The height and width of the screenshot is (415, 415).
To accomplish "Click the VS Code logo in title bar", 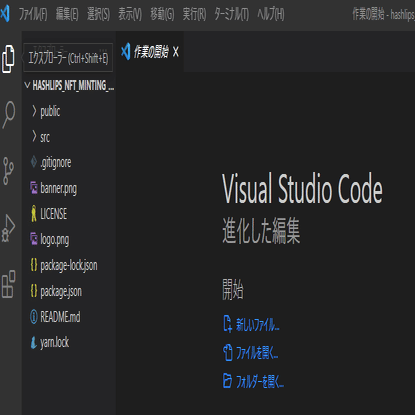I will [5, 14].
